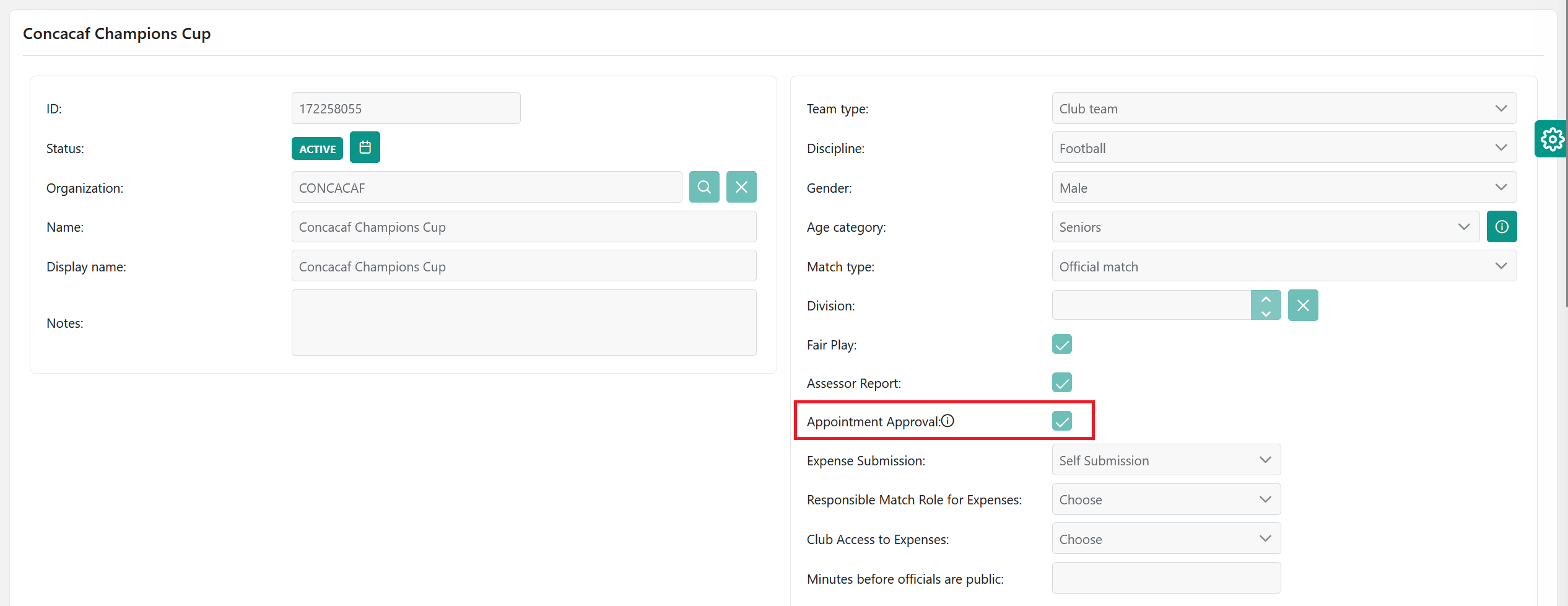Open Responsible Match Role for Expenses dropdown

point(1165,499)
